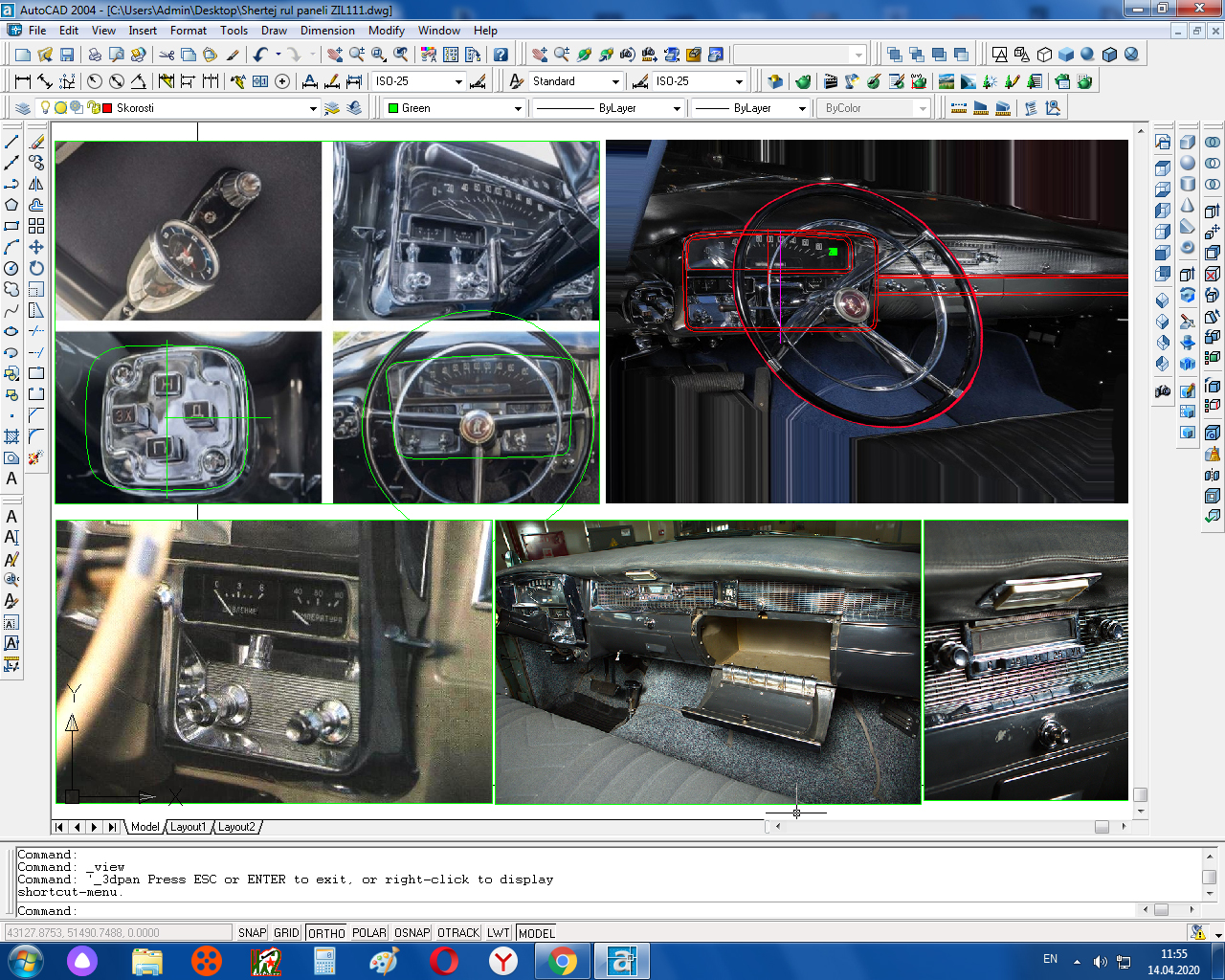The image size is (1225, 980).
Task: Click the red color swatch beside Skorosti
Action: pos(107,108)
